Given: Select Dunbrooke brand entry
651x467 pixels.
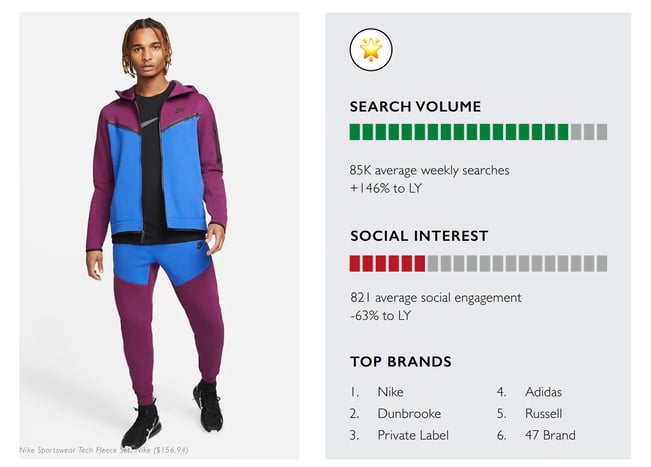Looking at the screenshot, I should point(409,413).
